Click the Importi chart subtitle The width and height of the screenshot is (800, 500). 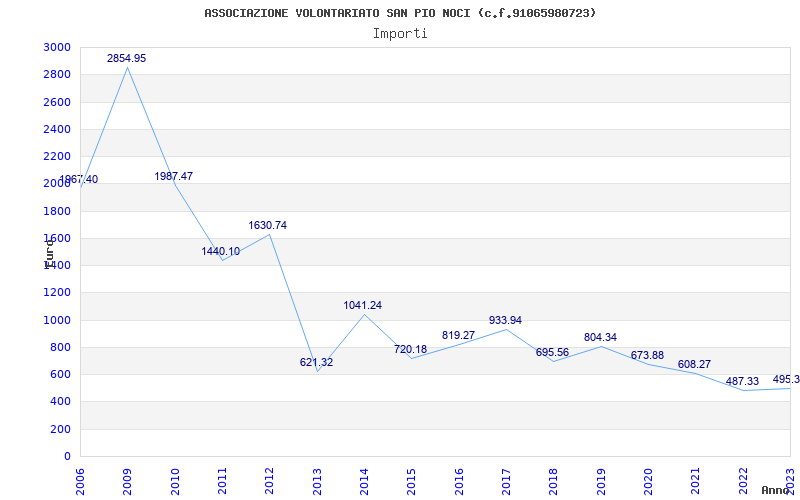[400, 34]
